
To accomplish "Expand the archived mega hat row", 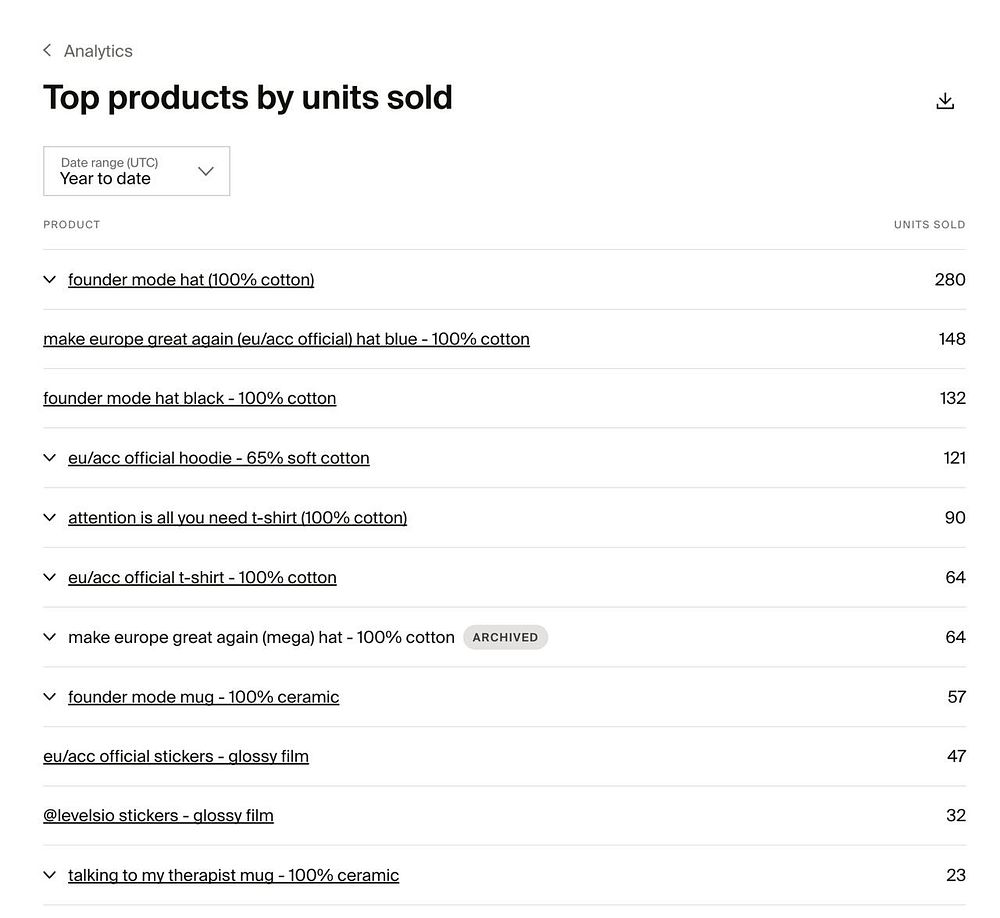I will (x=50, y=637).
